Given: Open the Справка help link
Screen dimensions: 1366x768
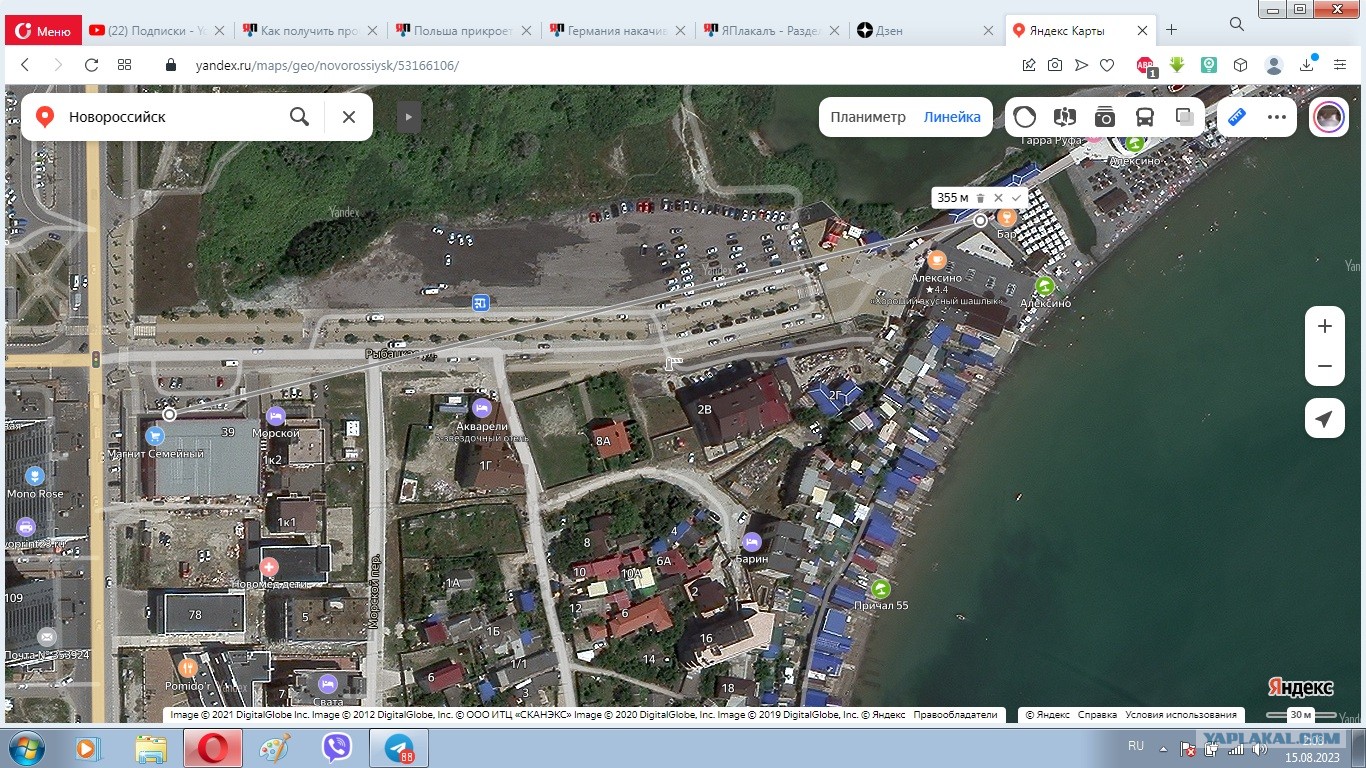Looking at the screenshot, I should point(1097,715).
